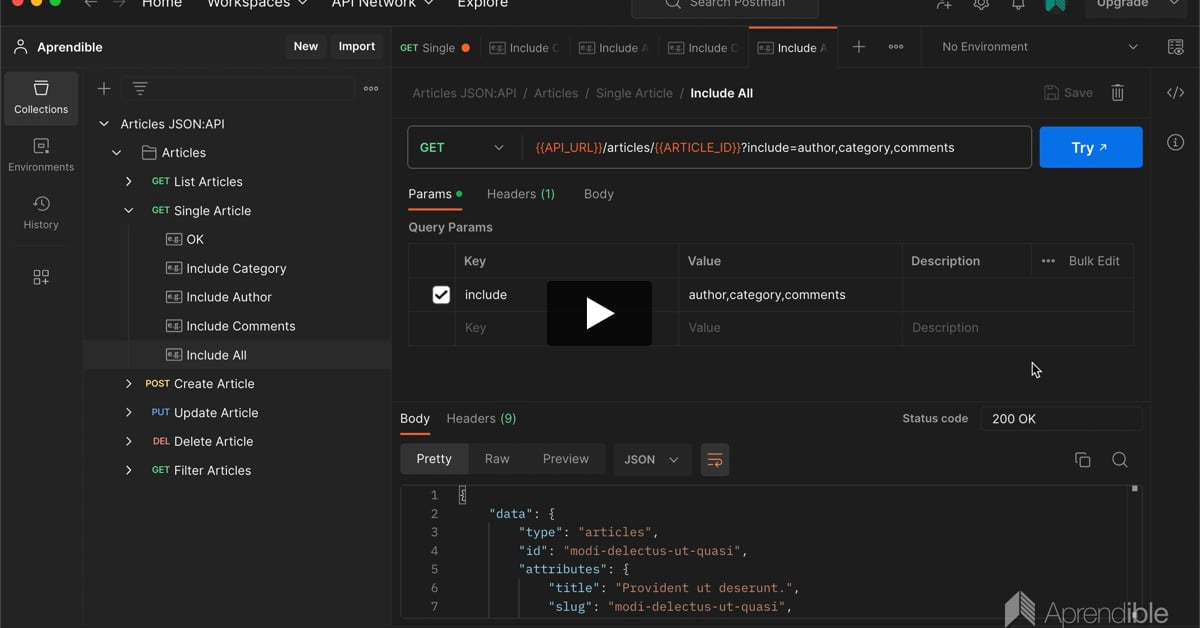Uncheck the include query param checkbox
Viewport: 1200px width, 628px height.
click(441, 295)
